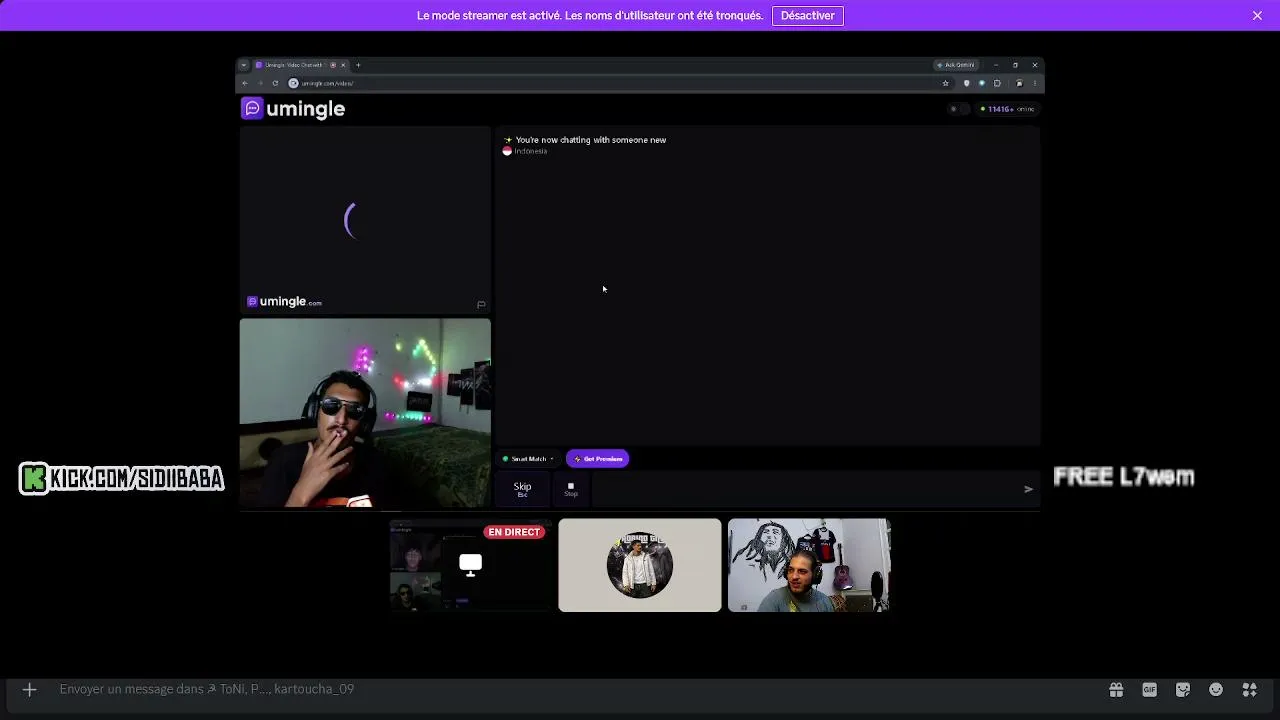Select the Umingle Video Chat tab

coord(300,65)
